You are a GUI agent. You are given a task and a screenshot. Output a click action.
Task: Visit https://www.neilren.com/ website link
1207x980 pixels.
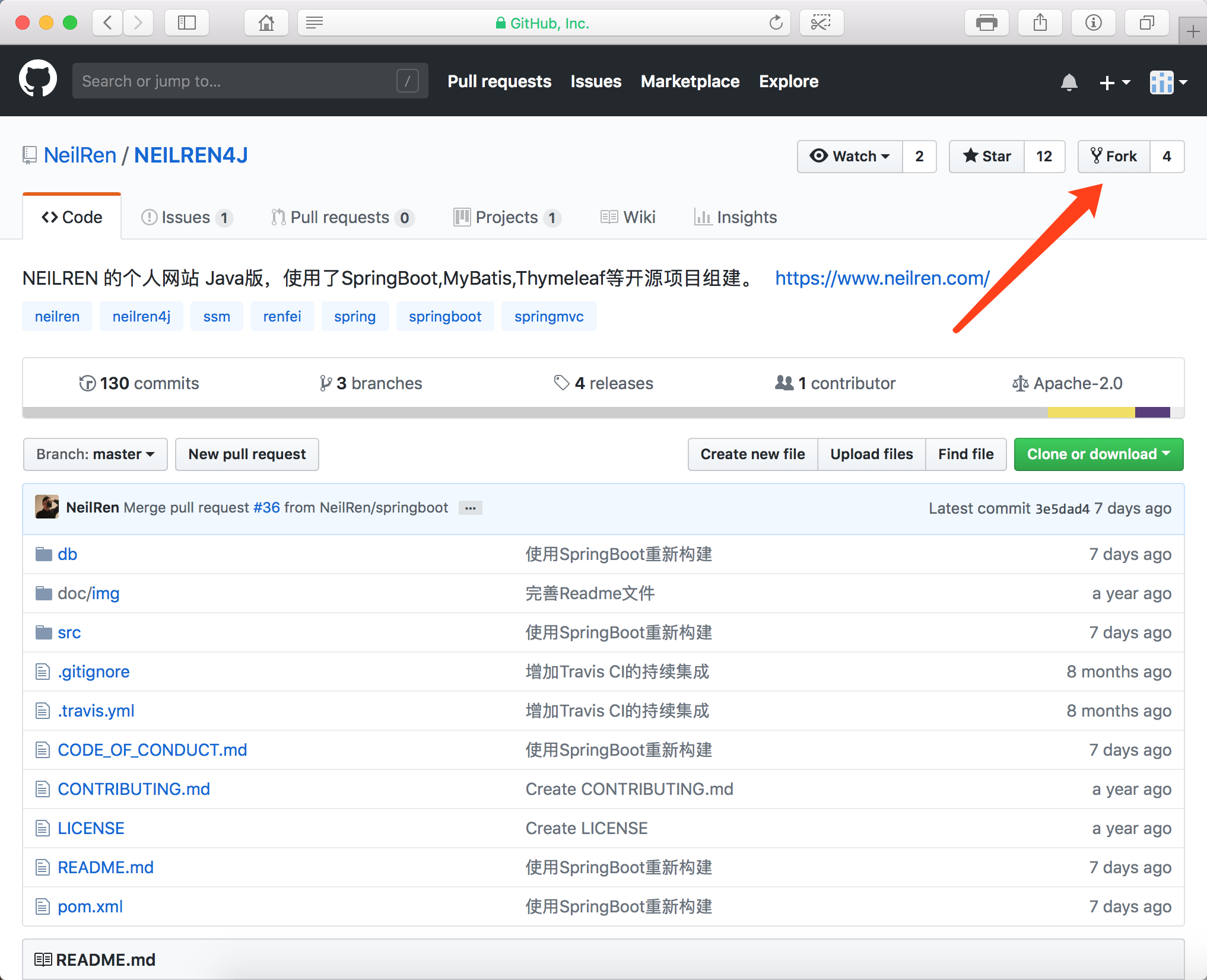[x=882, y=278]
